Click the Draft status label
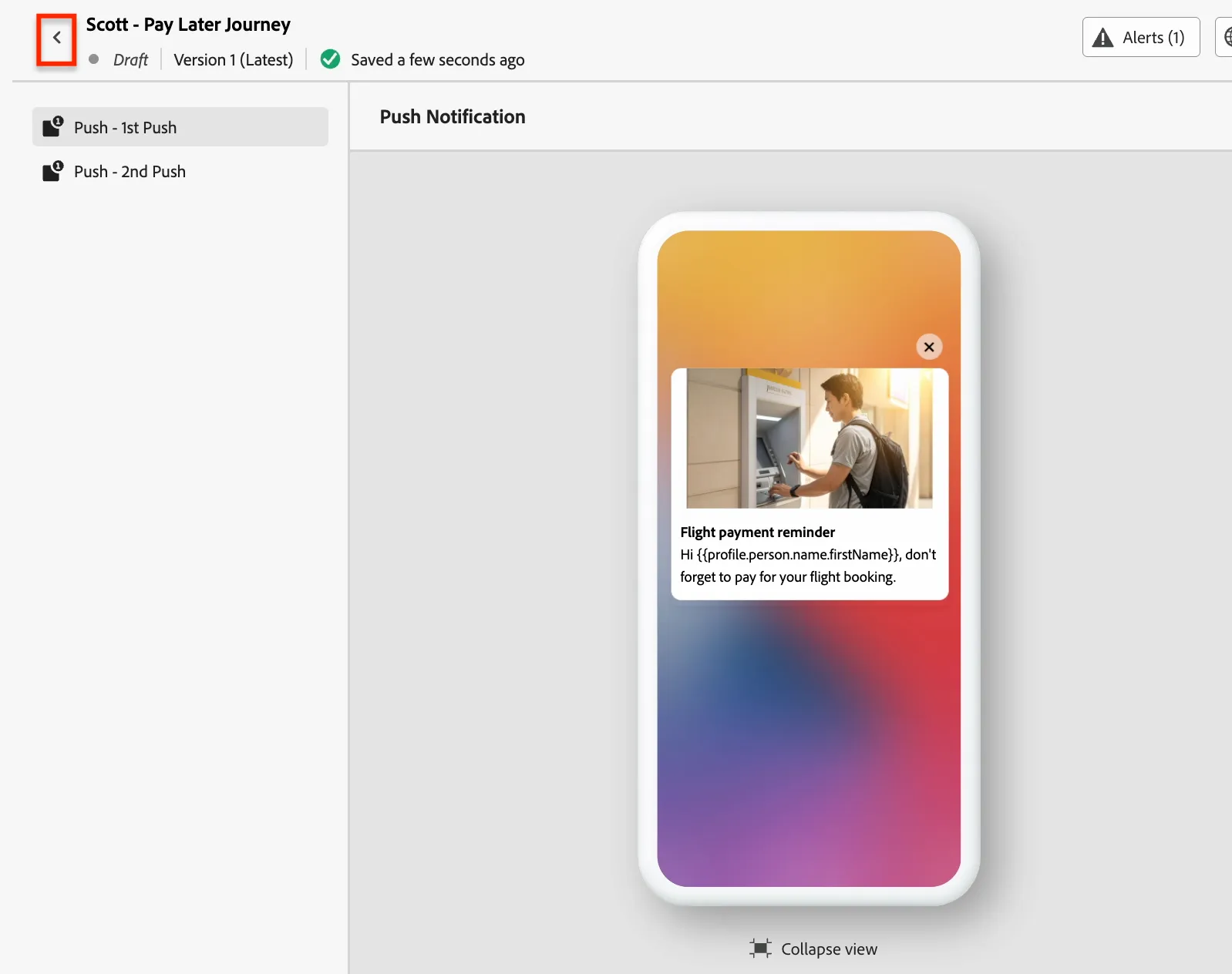 (x=130, y=60)
